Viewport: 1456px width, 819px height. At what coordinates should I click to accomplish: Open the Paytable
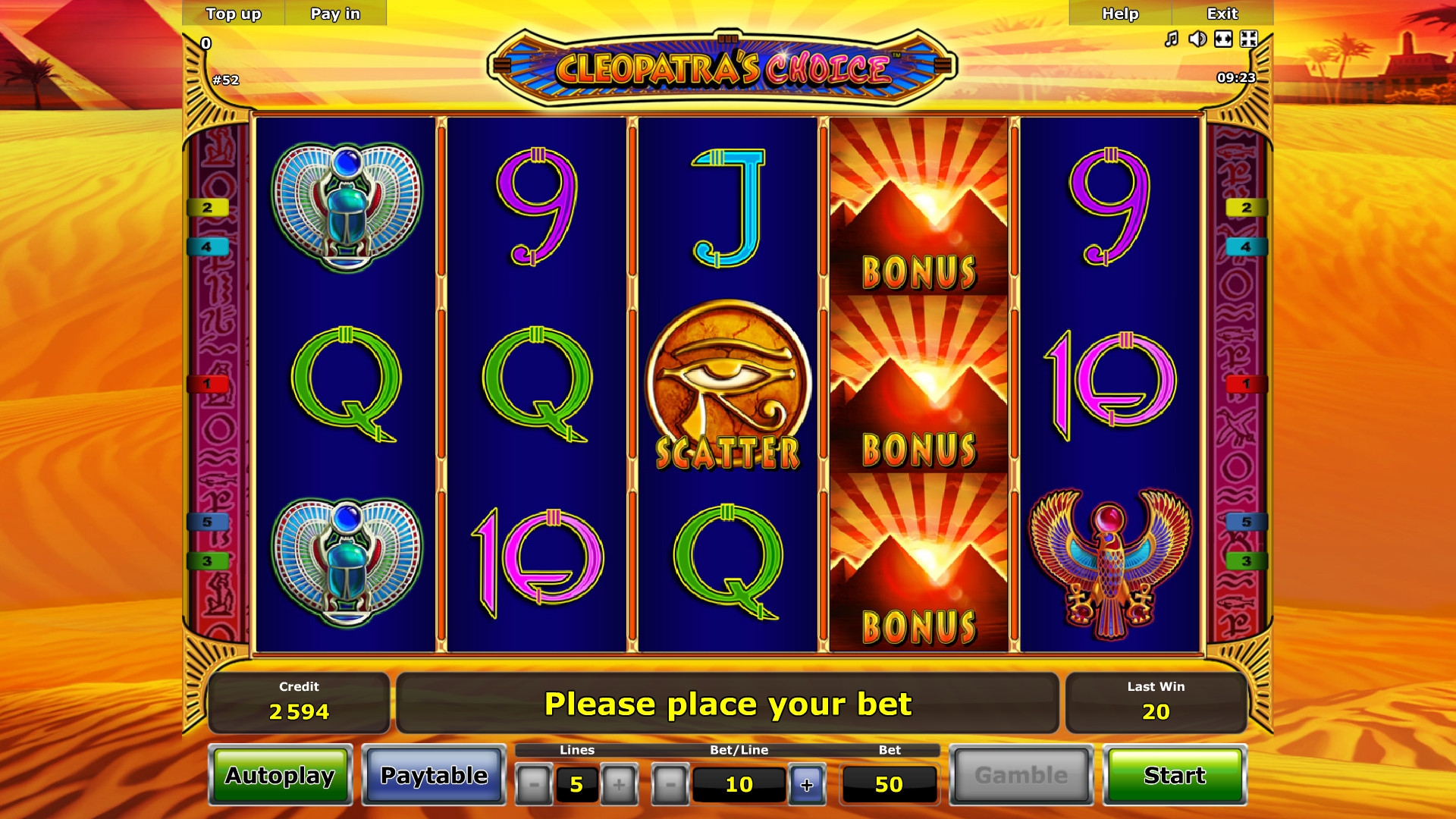[434, 775]
